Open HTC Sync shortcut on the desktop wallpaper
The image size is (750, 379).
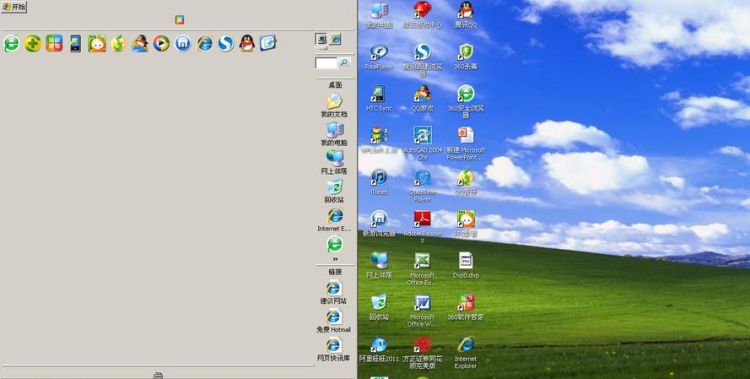[x=379, y=99]
